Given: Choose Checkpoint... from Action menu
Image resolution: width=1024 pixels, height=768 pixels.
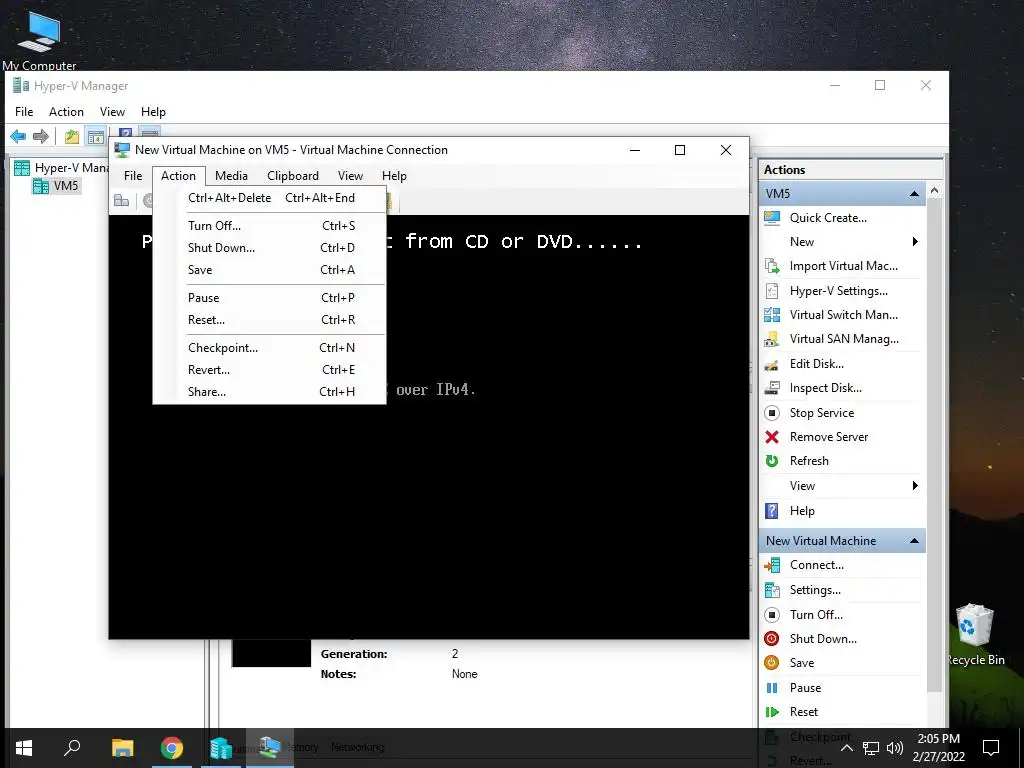Looking at the screenshot, I should (270, 348).
